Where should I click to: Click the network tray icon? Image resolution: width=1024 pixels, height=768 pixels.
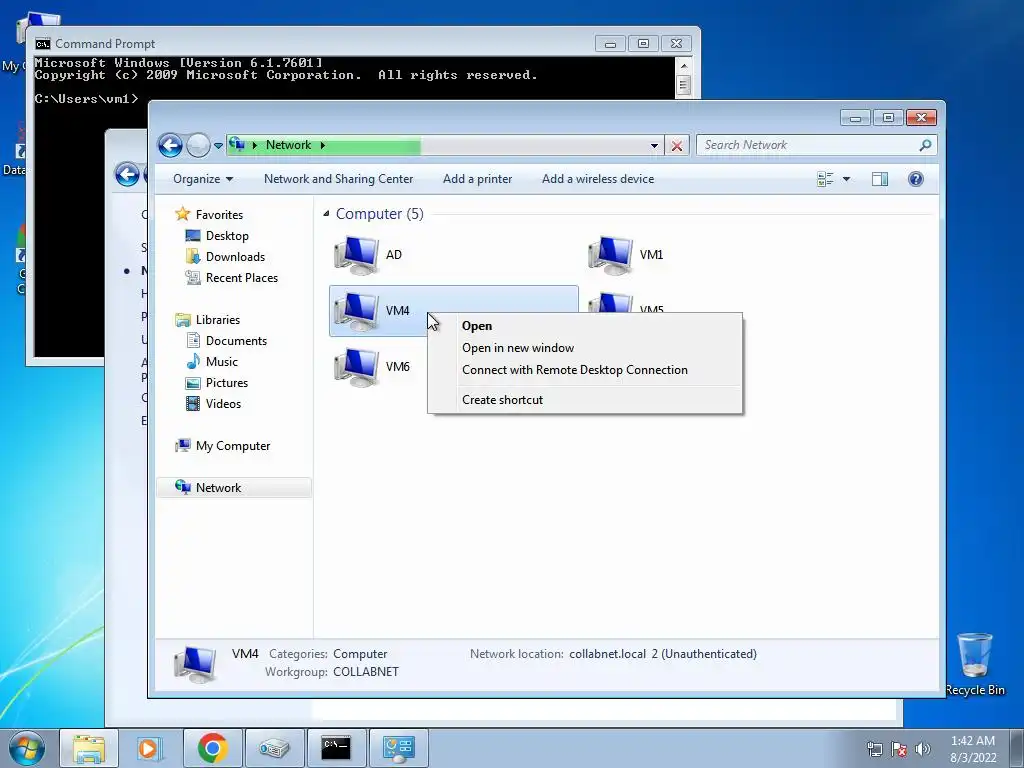click(x=874, y=749)
